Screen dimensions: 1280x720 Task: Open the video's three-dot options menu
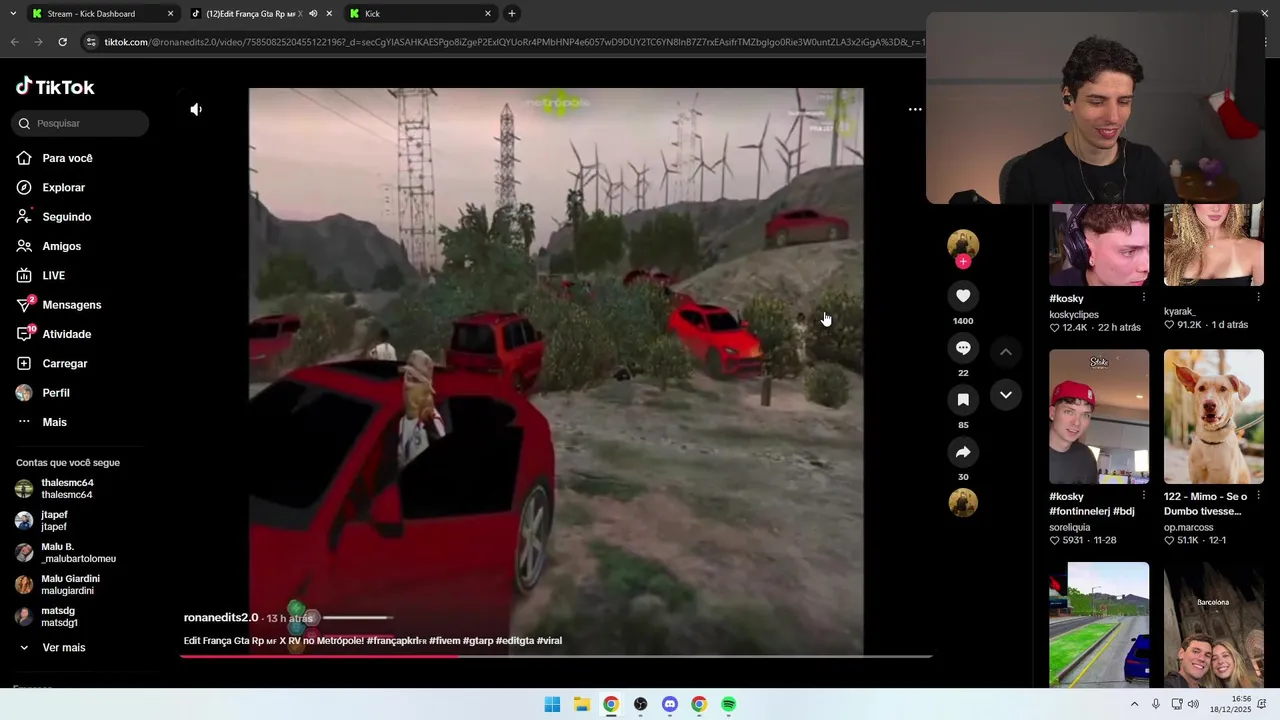[914, 109]
